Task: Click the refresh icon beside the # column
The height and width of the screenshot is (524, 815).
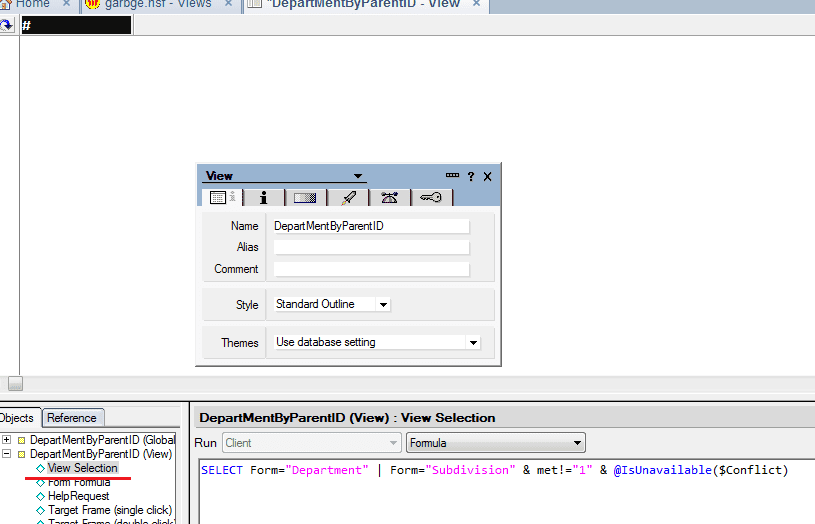Action: click(7, 25)
